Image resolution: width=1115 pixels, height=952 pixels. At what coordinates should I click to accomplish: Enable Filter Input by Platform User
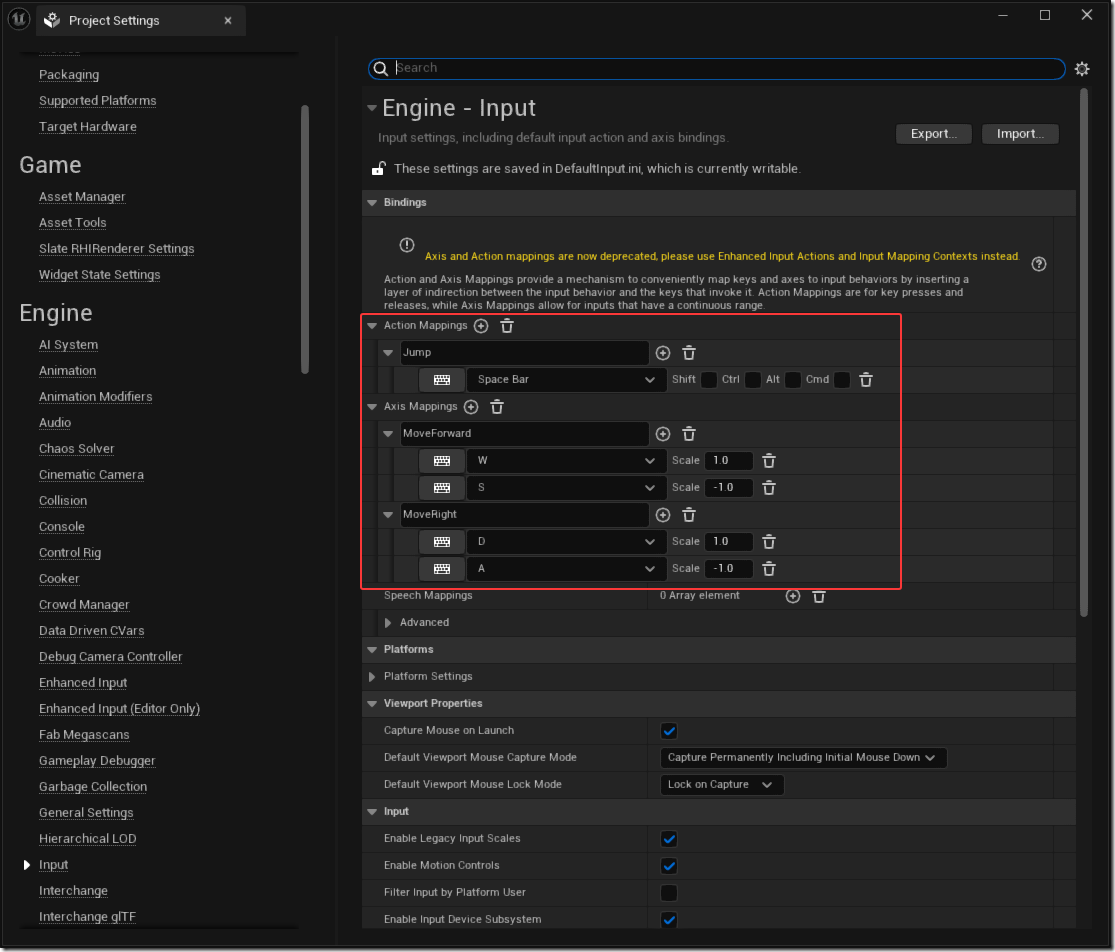coord(669,893)
